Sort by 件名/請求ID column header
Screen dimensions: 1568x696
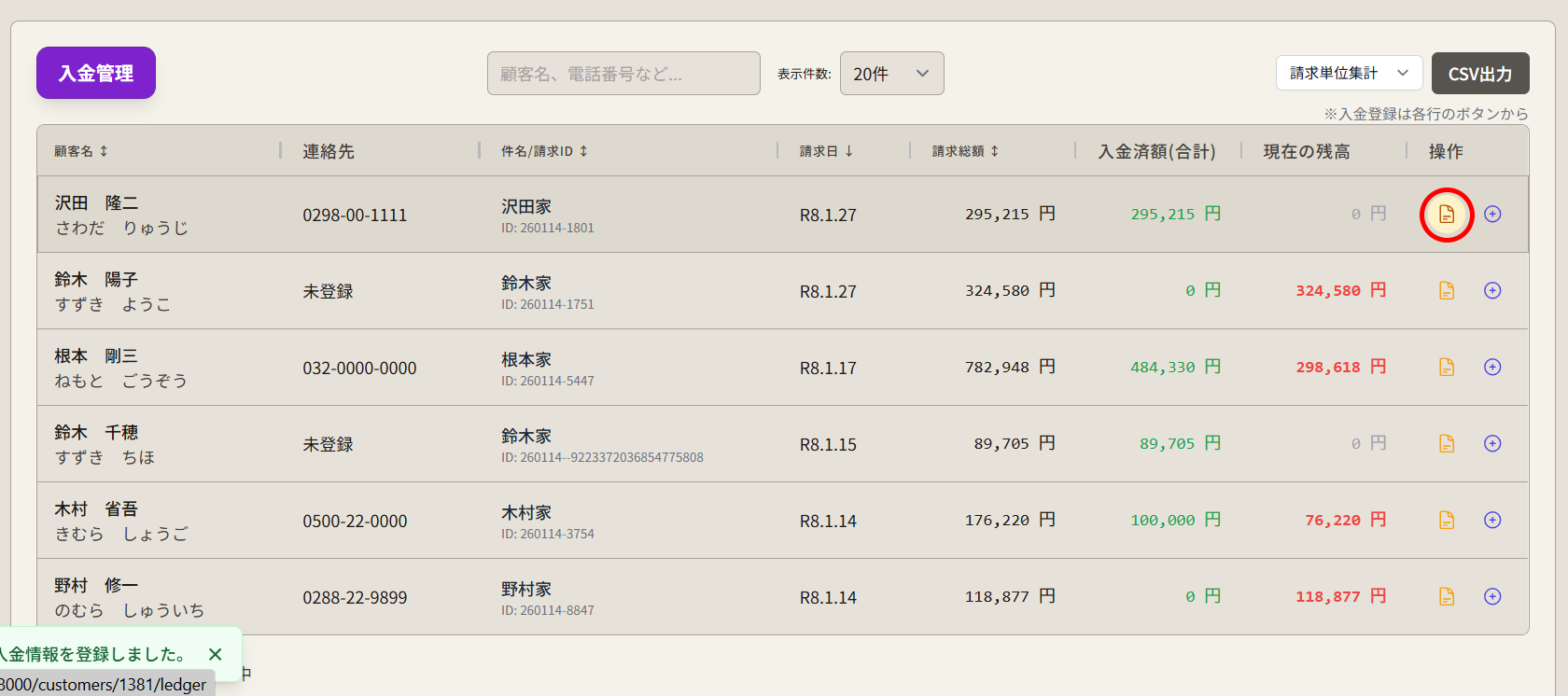(544, 151)
